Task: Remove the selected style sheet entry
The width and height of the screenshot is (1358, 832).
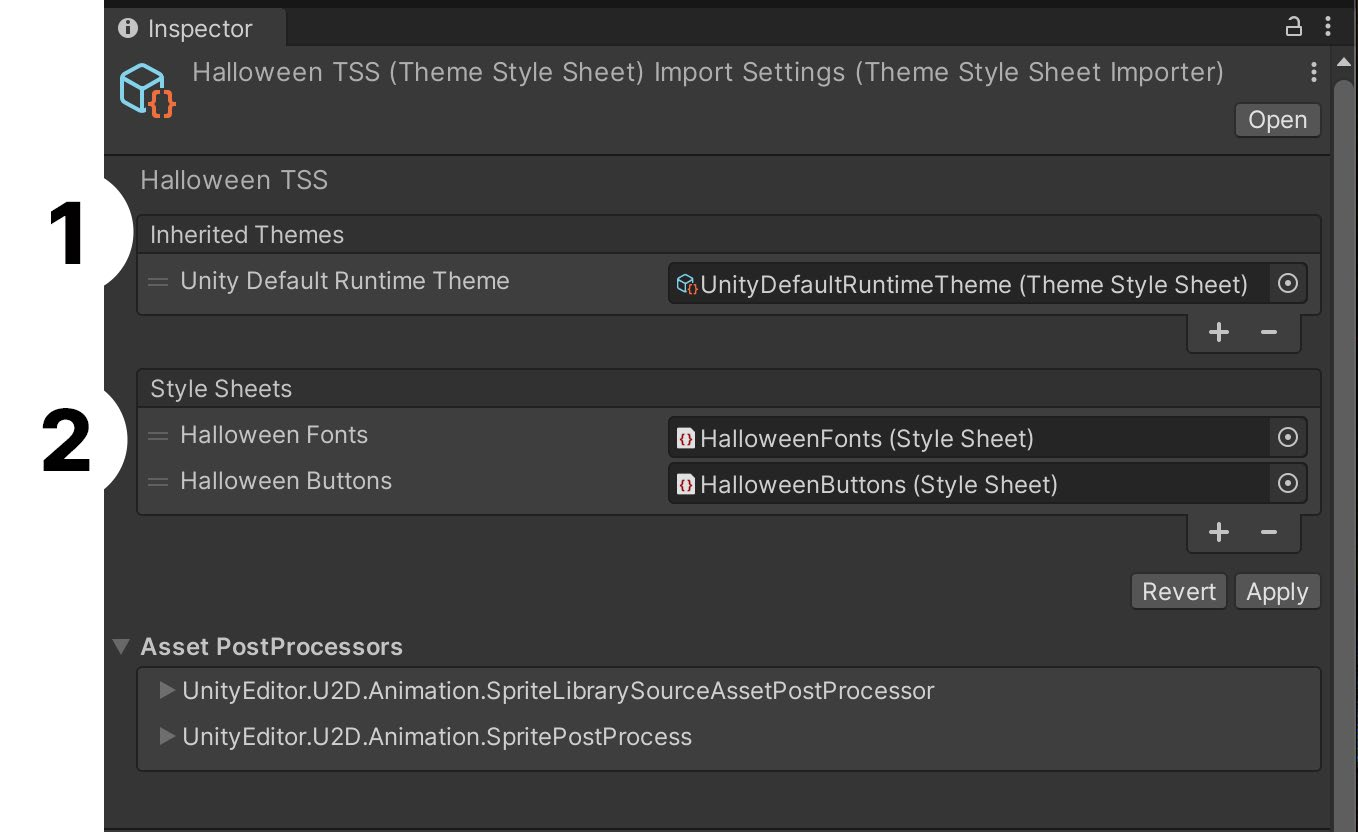Action: [1269, 533]
